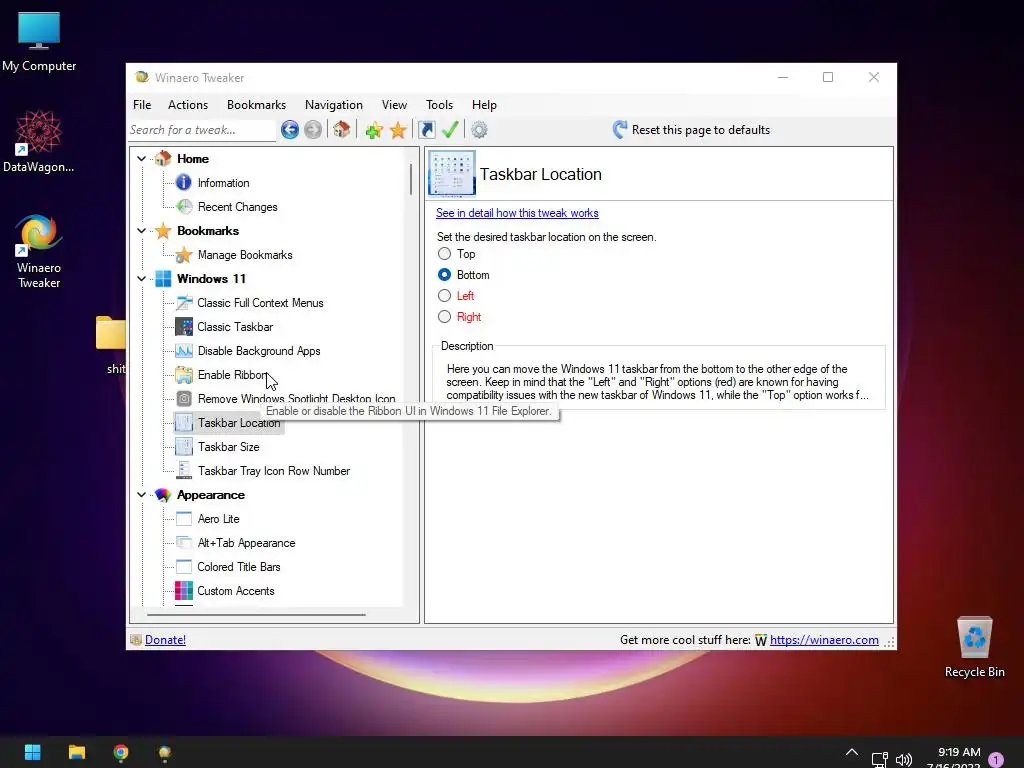Image resolution: width=1024 pixels, height=768 pixels.
Task: Collapse the Bookmarks tree node
Action: coord(142,231)
